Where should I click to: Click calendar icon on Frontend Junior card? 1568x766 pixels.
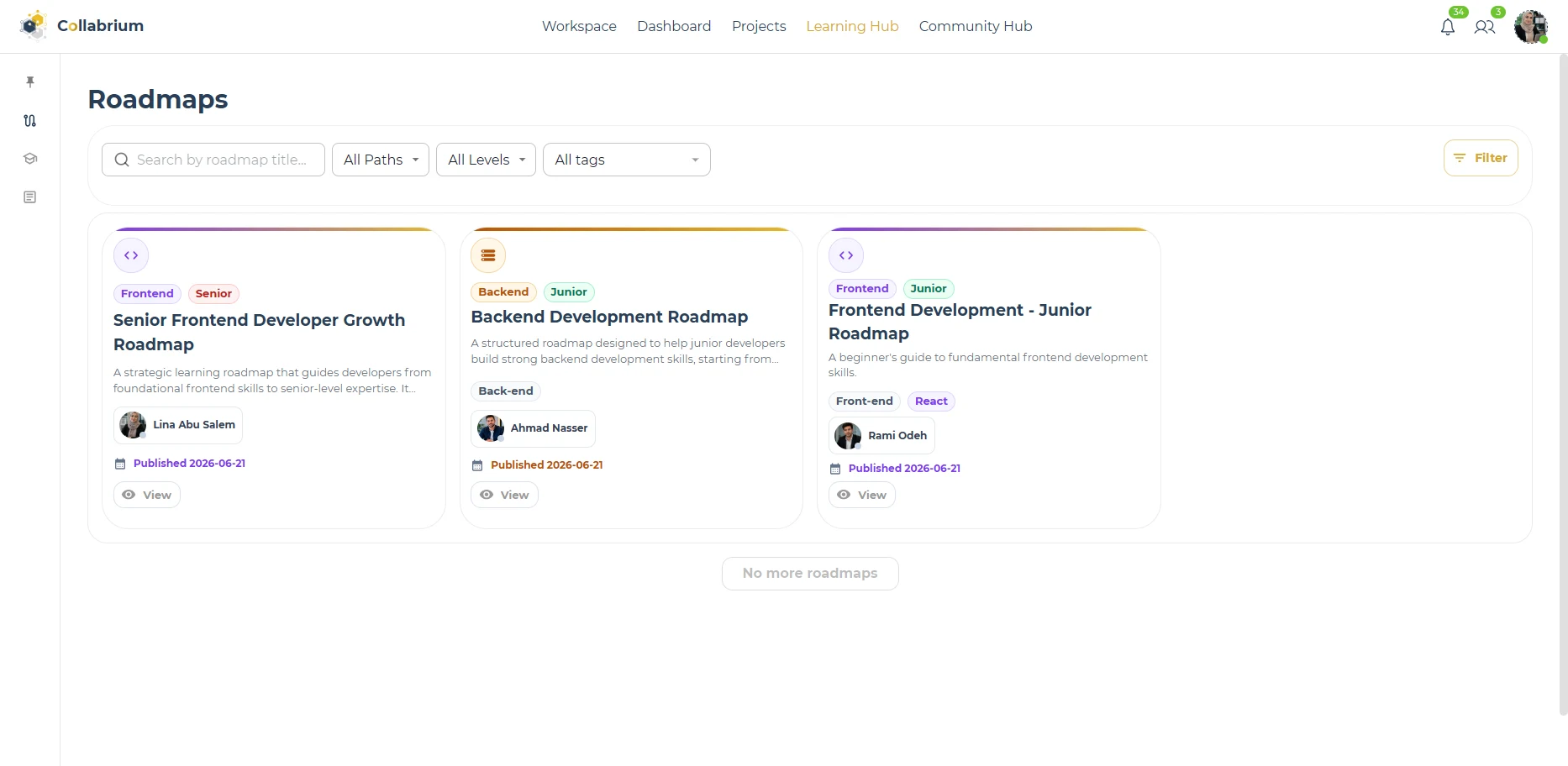tap(835, 469)
